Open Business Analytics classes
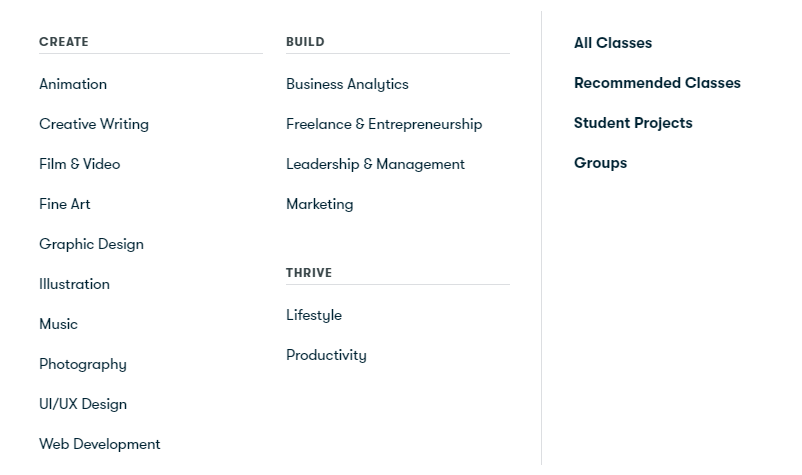This screenshot has height=475, width=802. tap(347, 84)
